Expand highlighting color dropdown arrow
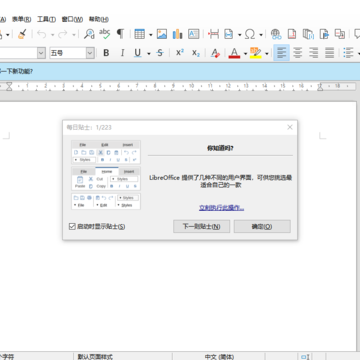The width and height of the screenshot is (360, 360). pos(267,53)
